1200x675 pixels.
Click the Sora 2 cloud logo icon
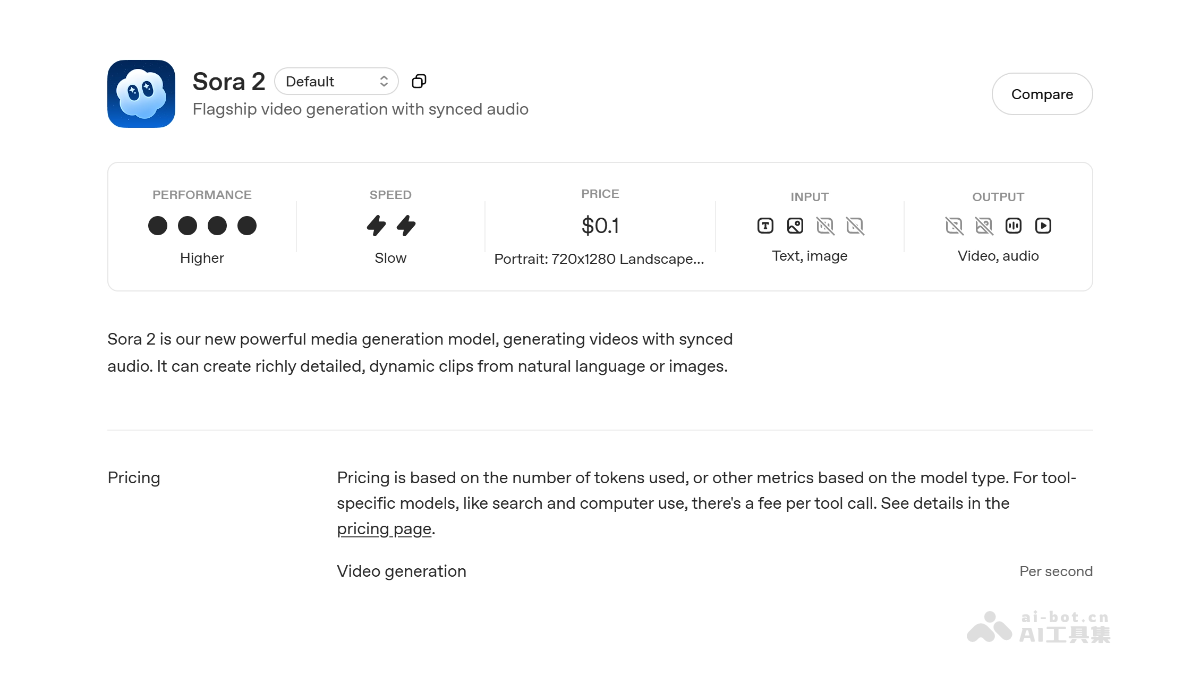click(x=141, y=93)
